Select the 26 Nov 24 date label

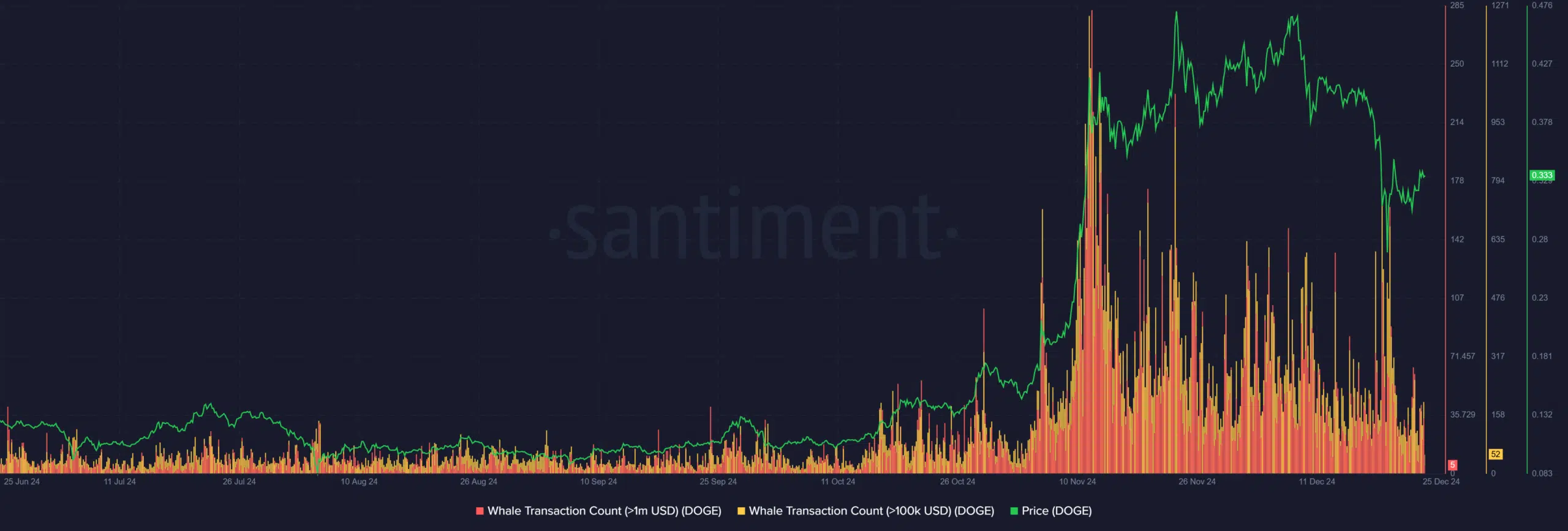[1197, 481]
